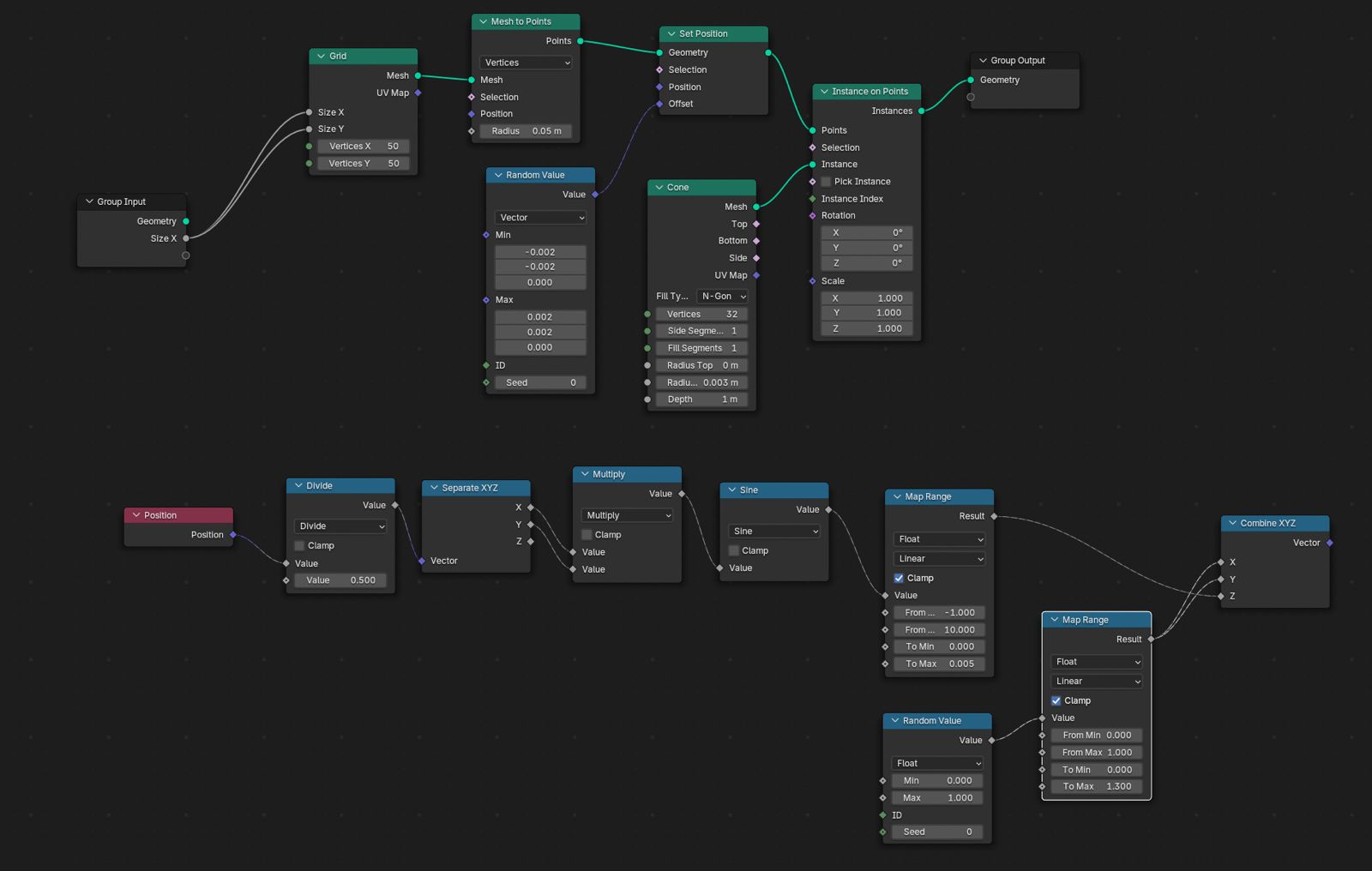Click the Position node's output socket

233,535
